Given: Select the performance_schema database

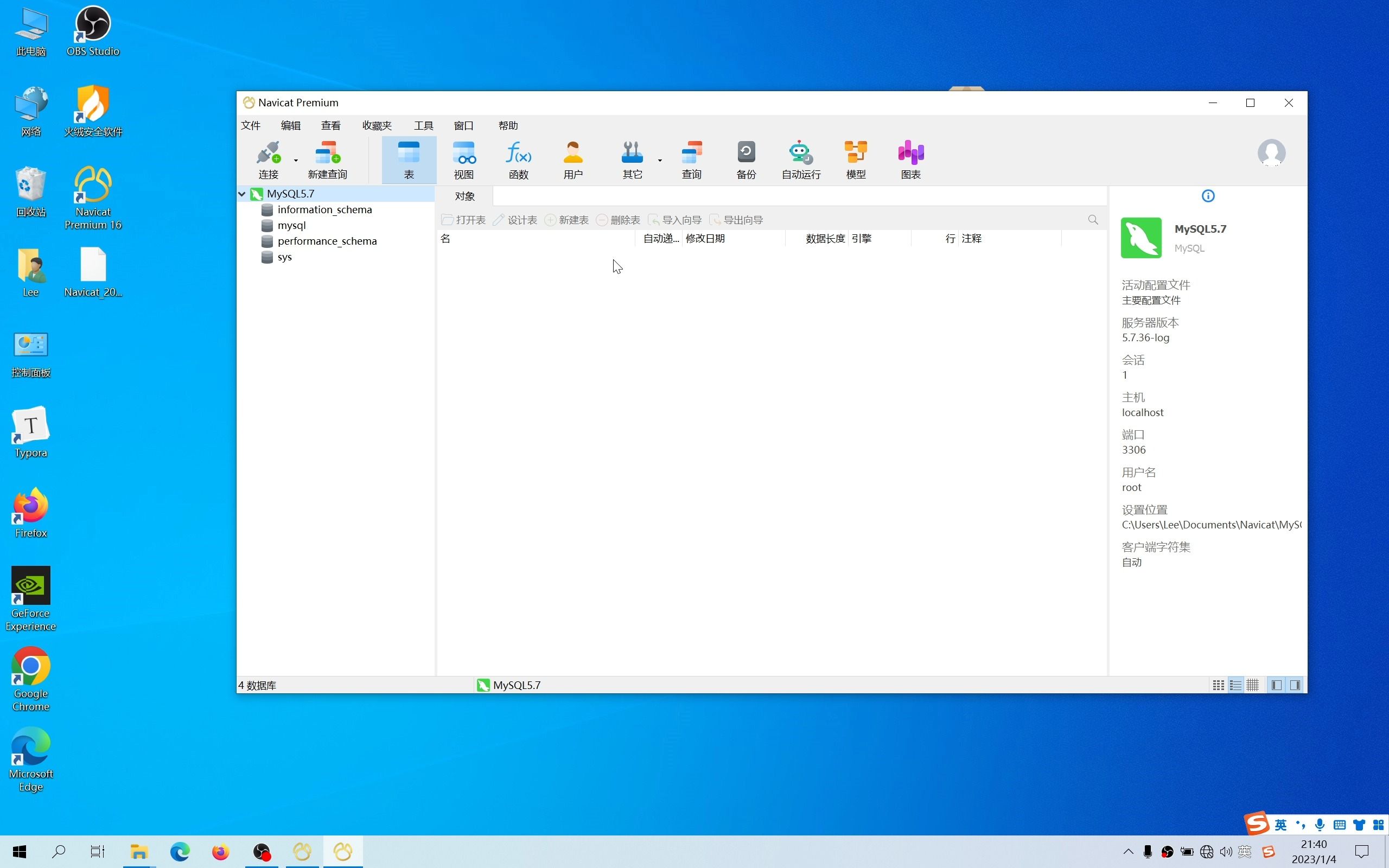Looking at the screenshot, I should (x=327, y=241).
